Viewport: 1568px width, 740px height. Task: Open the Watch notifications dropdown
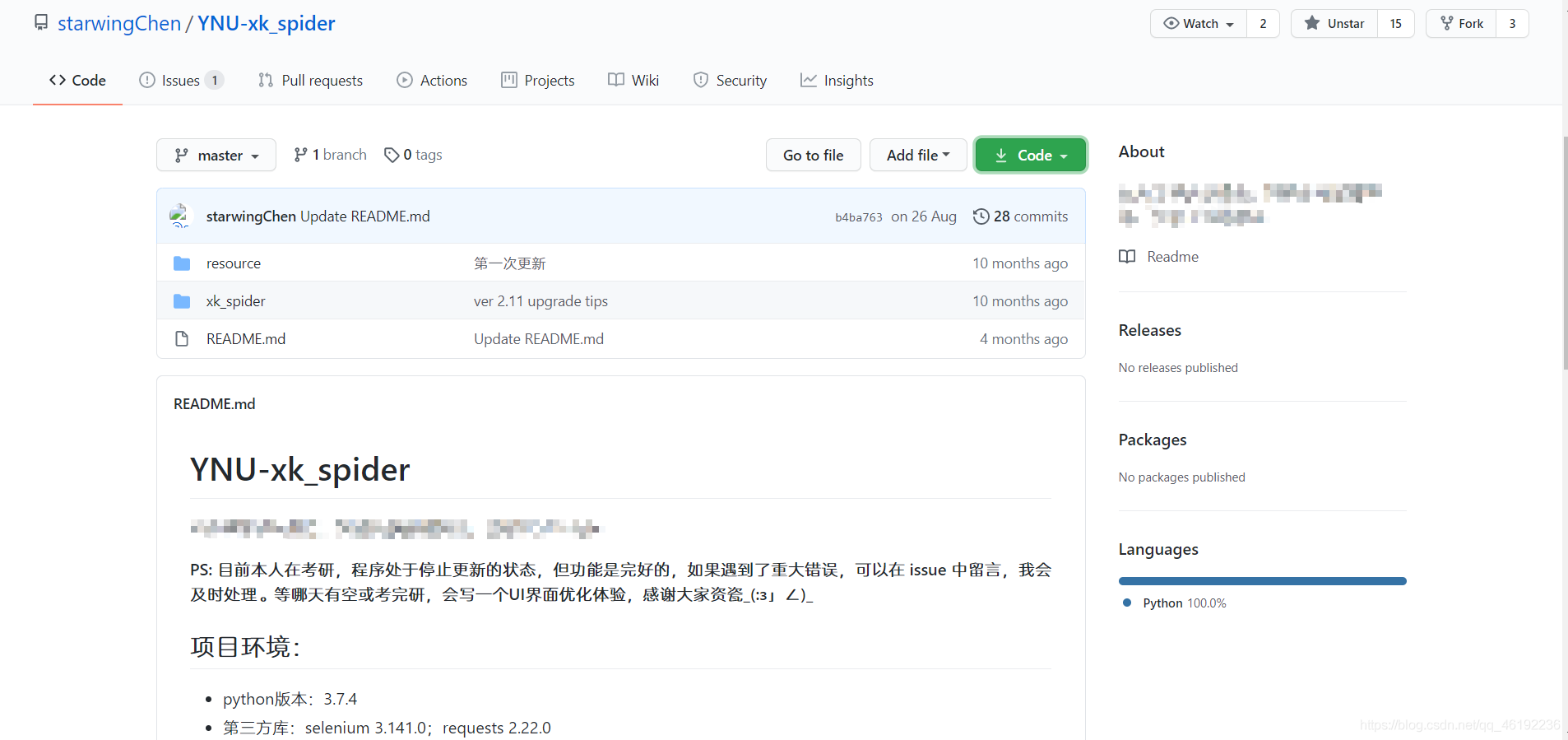click(1199, 24)
